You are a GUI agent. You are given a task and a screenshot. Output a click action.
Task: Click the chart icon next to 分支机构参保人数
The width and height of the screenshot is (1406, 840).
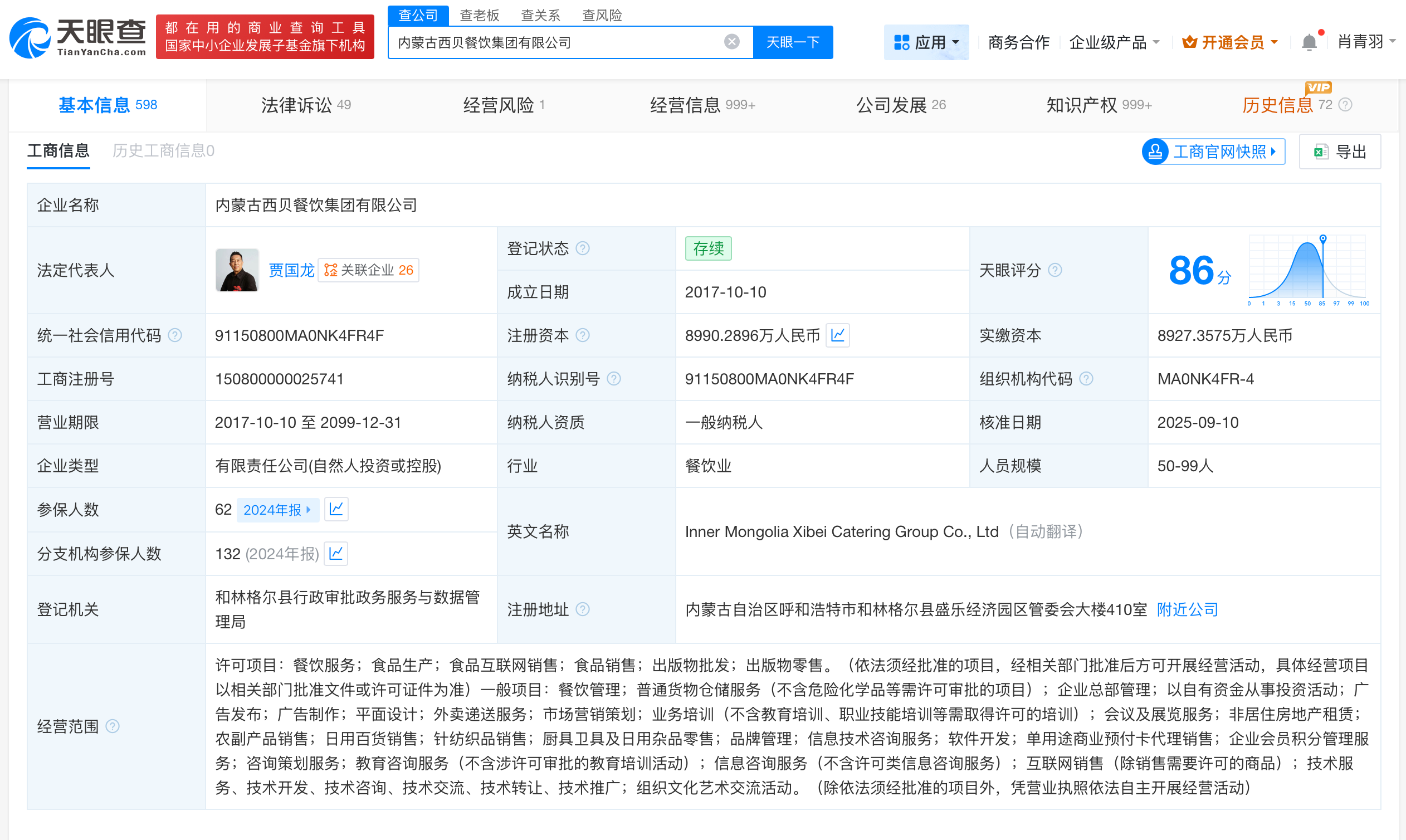(336, 554)
